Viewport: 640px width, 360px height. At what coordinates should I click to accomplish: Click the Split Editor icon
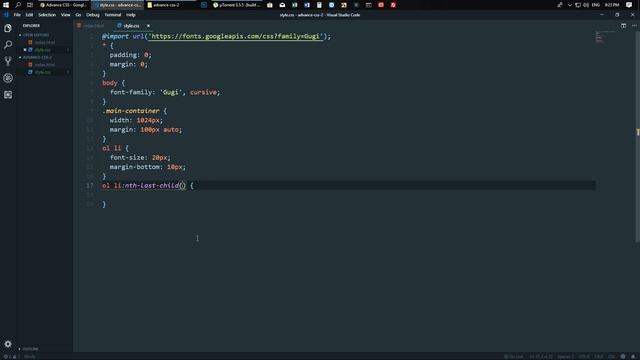point(623,26)
